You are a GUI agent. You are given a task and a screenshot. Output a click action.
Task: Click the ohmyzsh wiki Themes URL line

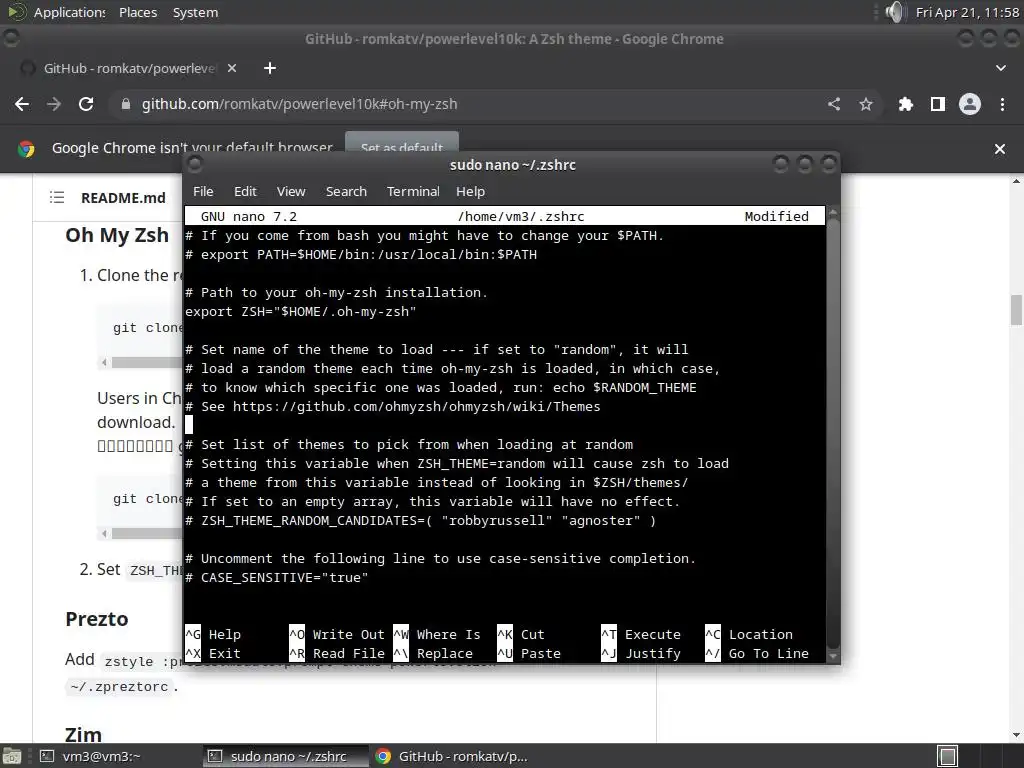tap(392, 406)
